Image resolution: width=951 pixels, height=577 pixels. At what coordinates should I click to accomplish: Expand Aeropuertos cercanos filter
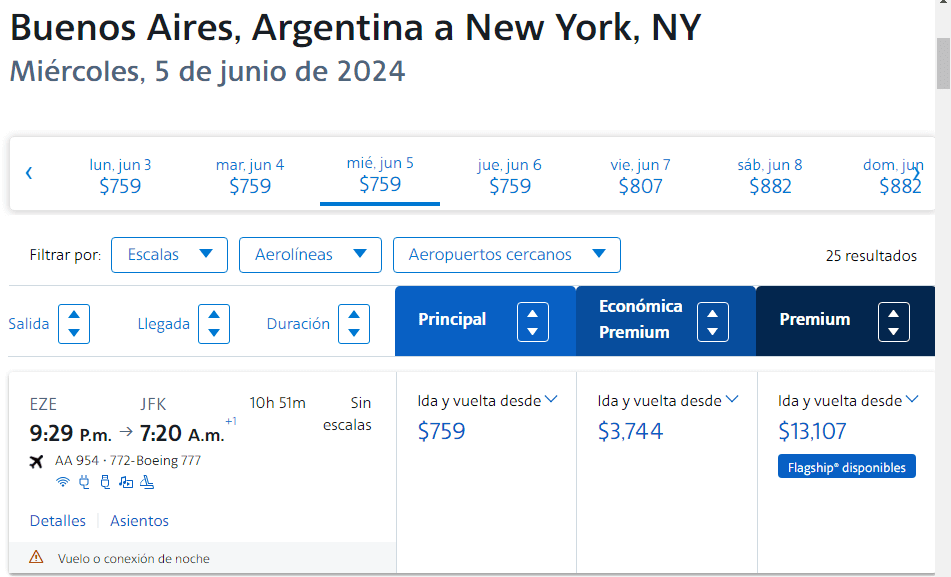click(x=506, y=255)
